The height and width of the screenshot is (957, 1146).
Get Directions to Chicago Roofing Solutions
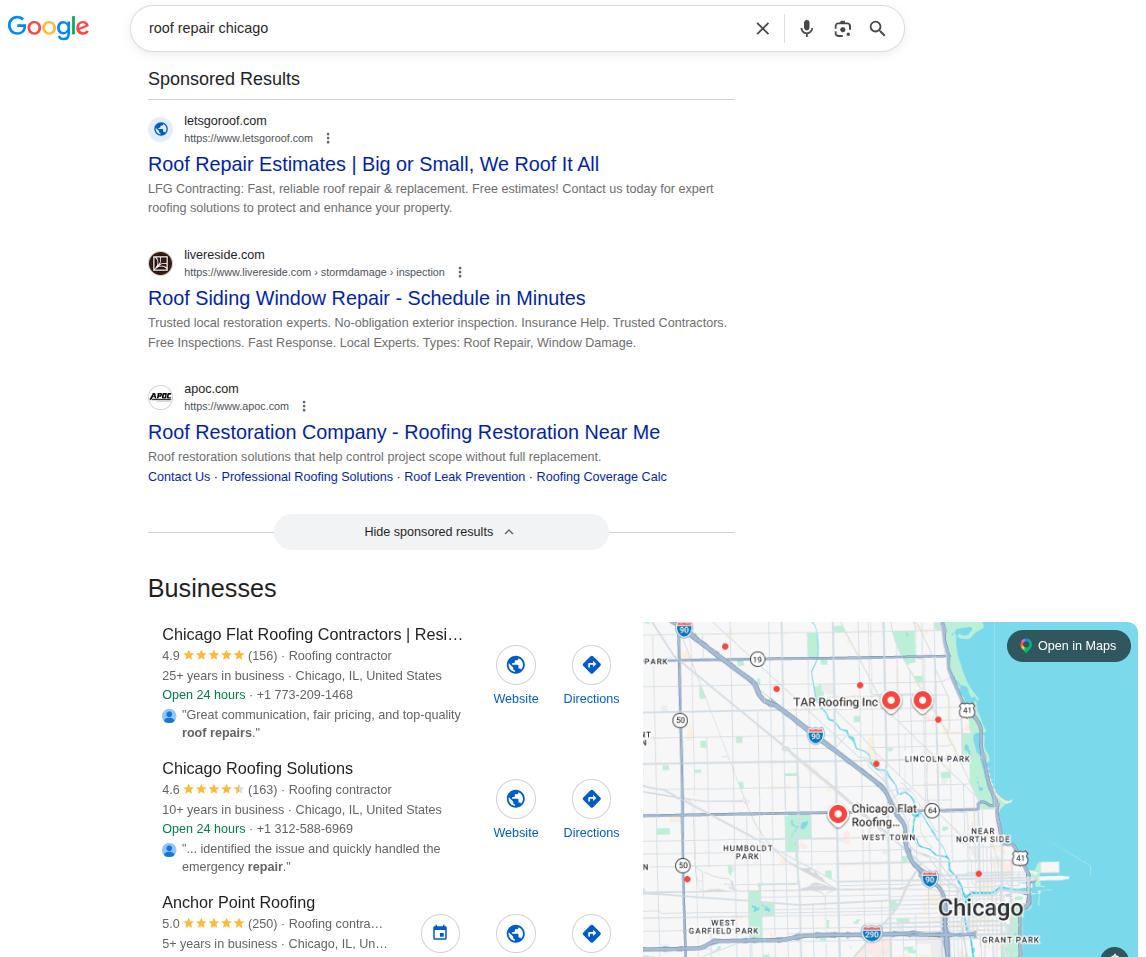point(591,809)
